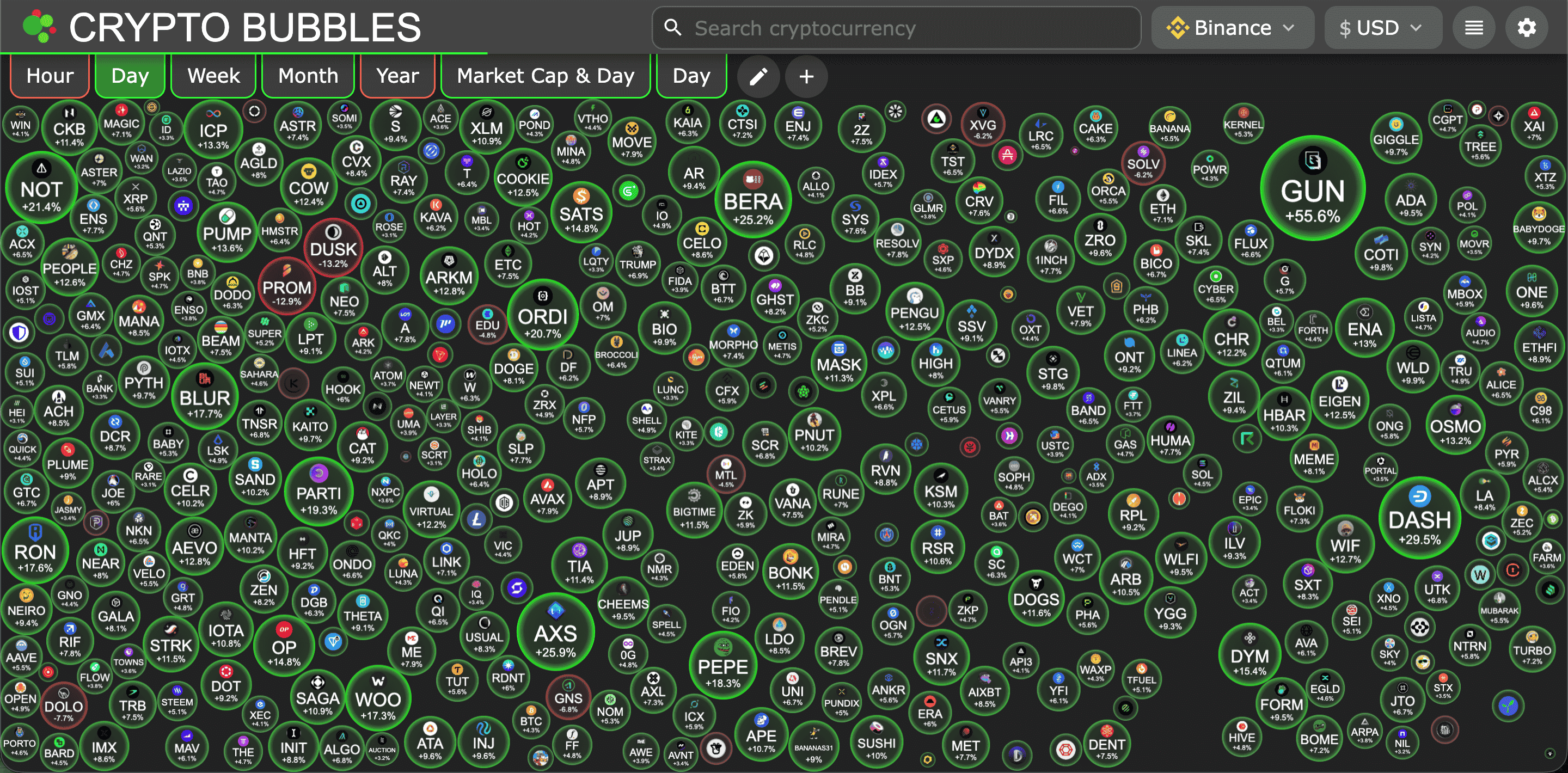The width and height of the screenshot is (1568, 773).
Task: Click the Search cryptocurrency field
Action: point(896,28)
